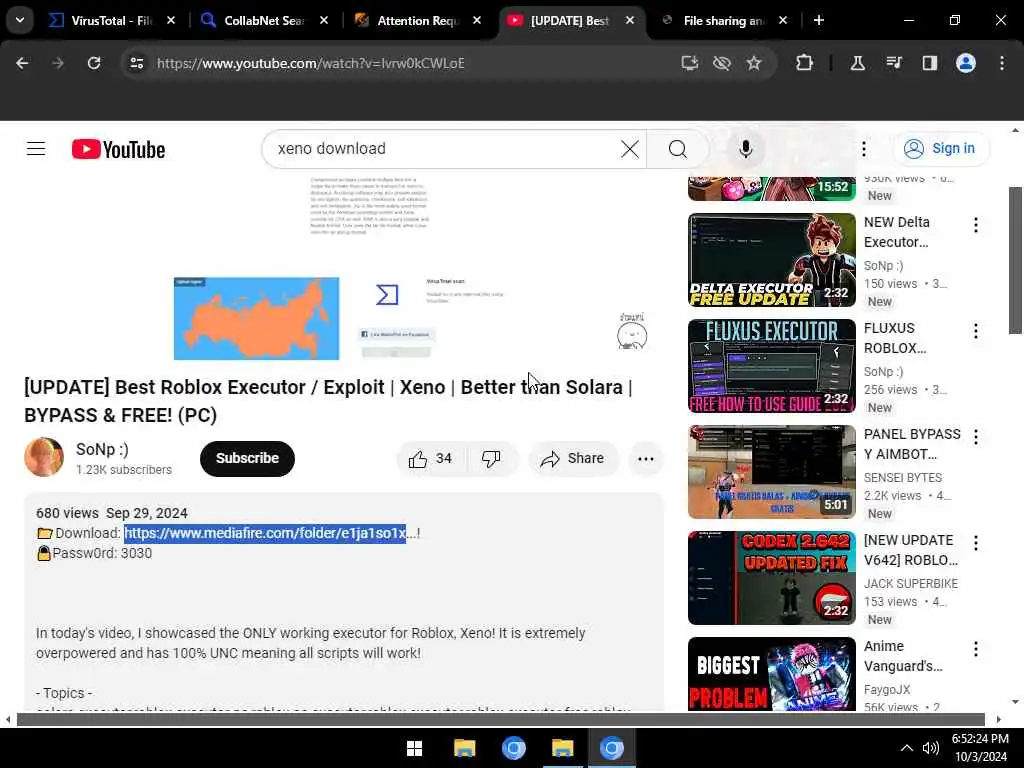Click the vertical page scrollbar thumb
Image resolution: width=1024 pixels, height=768 pixels.
[x=1015, y=260]
